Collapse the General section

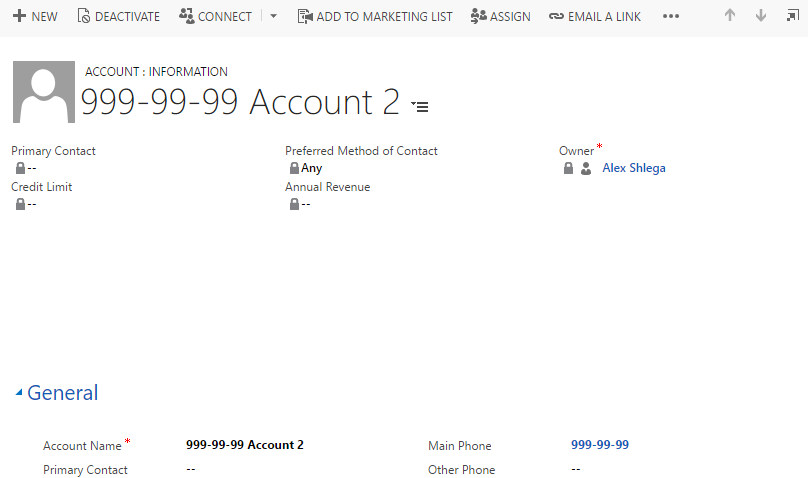[19, 394]
